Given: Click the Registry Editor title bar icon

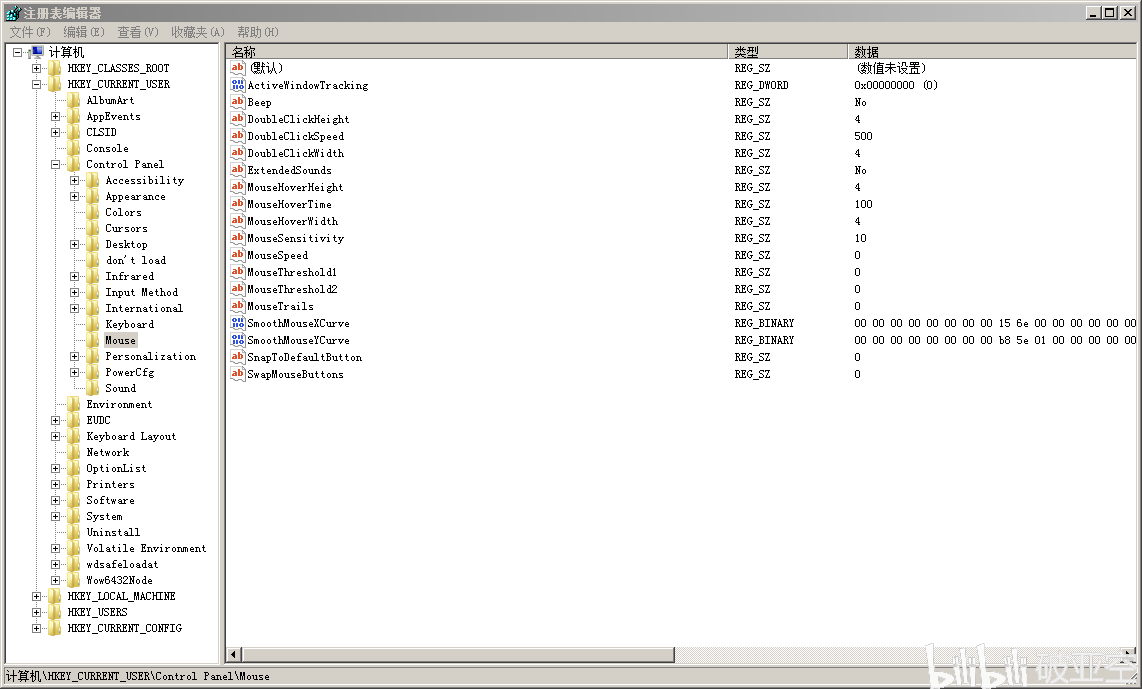Looking at the screenshot, I should 13,13.
